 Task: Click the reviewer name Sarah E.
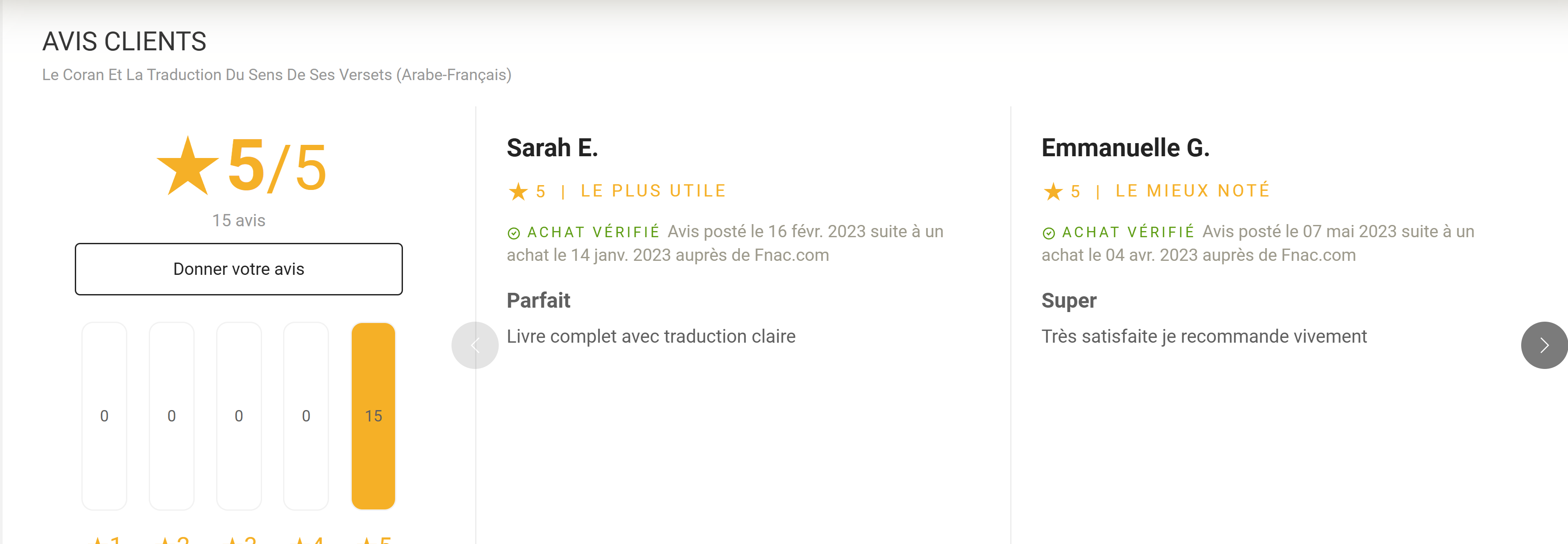point(552,148)
